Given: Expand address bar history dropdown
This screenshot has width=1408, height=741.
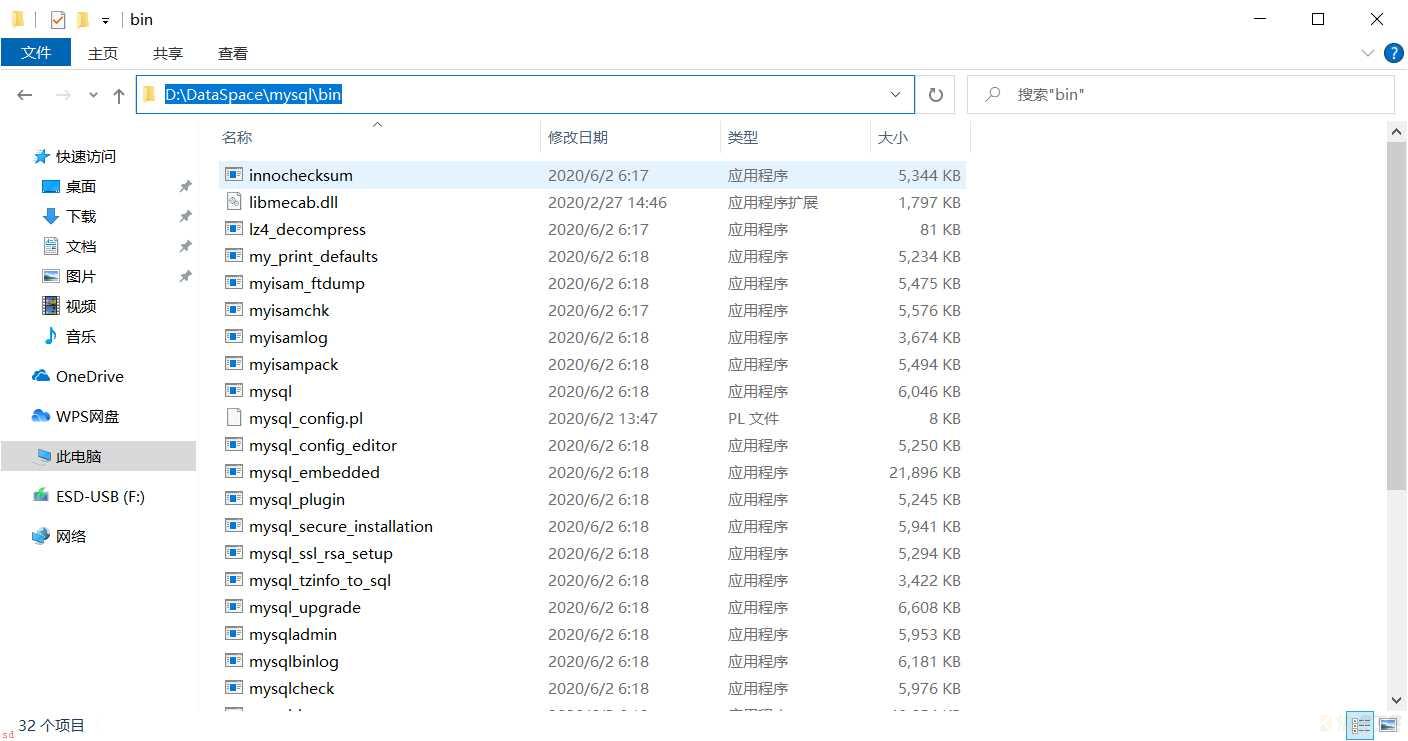Looking at the screenshot, I should [x=896, y=94].
